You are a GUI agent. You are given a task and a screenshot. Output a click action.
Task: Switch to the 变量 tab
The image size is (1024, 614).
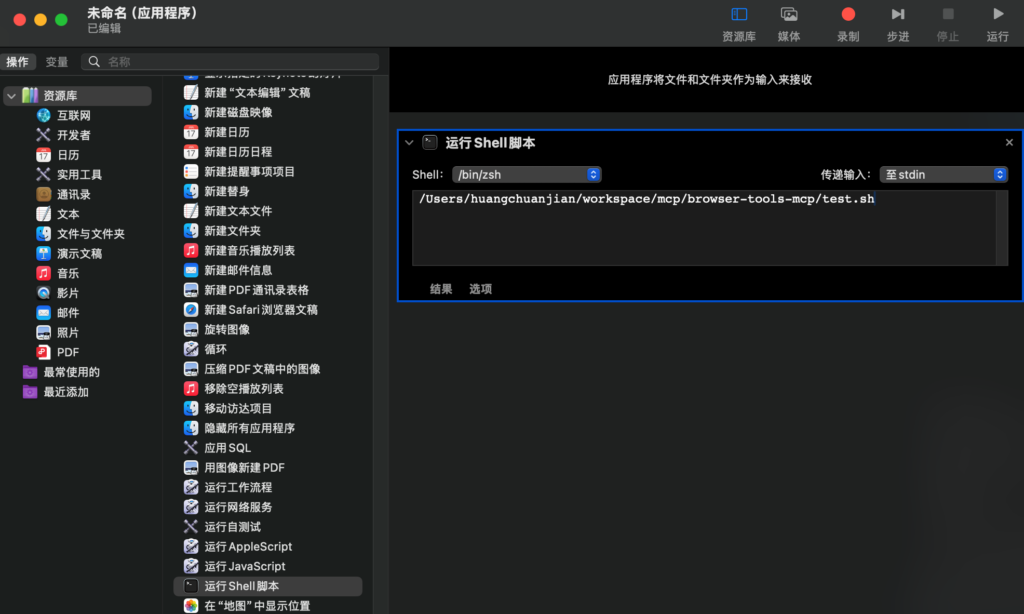coord(57,61)
